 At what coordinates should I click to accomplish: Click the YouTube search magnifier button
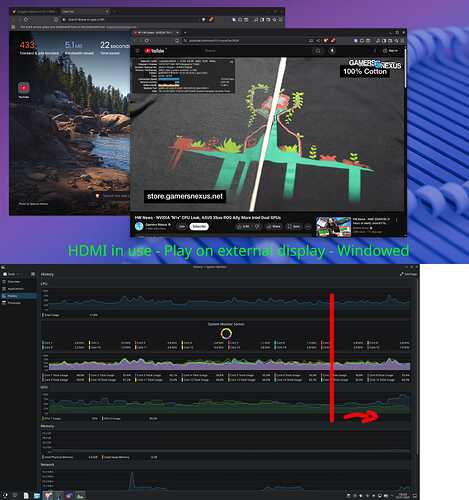tap(318, 51)
